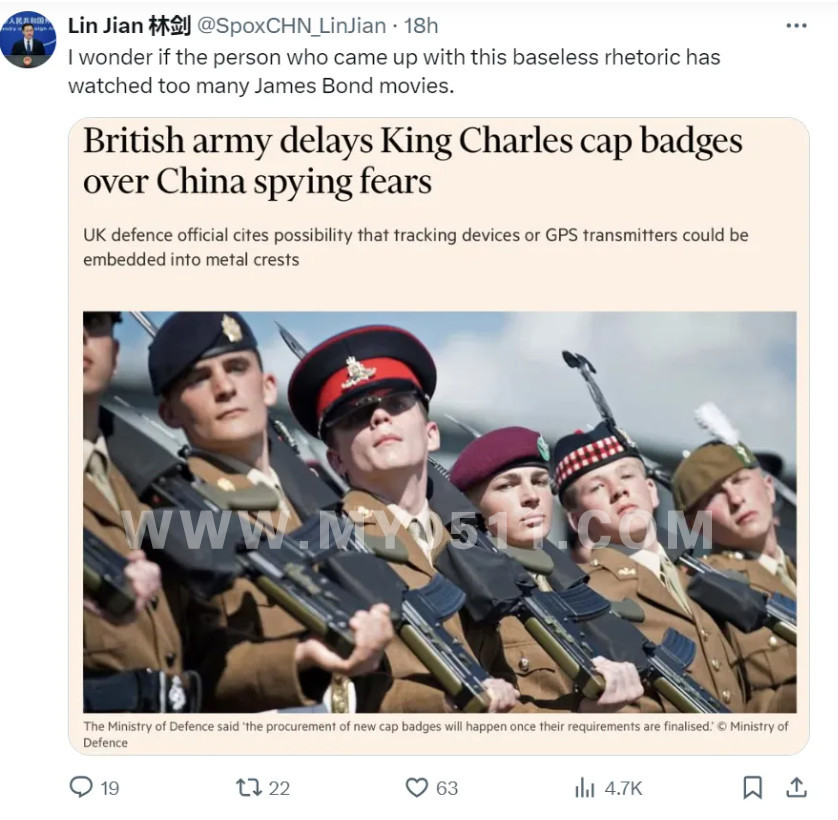
Task: Open the soldiers photo in the article card
Action: click(x=439, y=512)
